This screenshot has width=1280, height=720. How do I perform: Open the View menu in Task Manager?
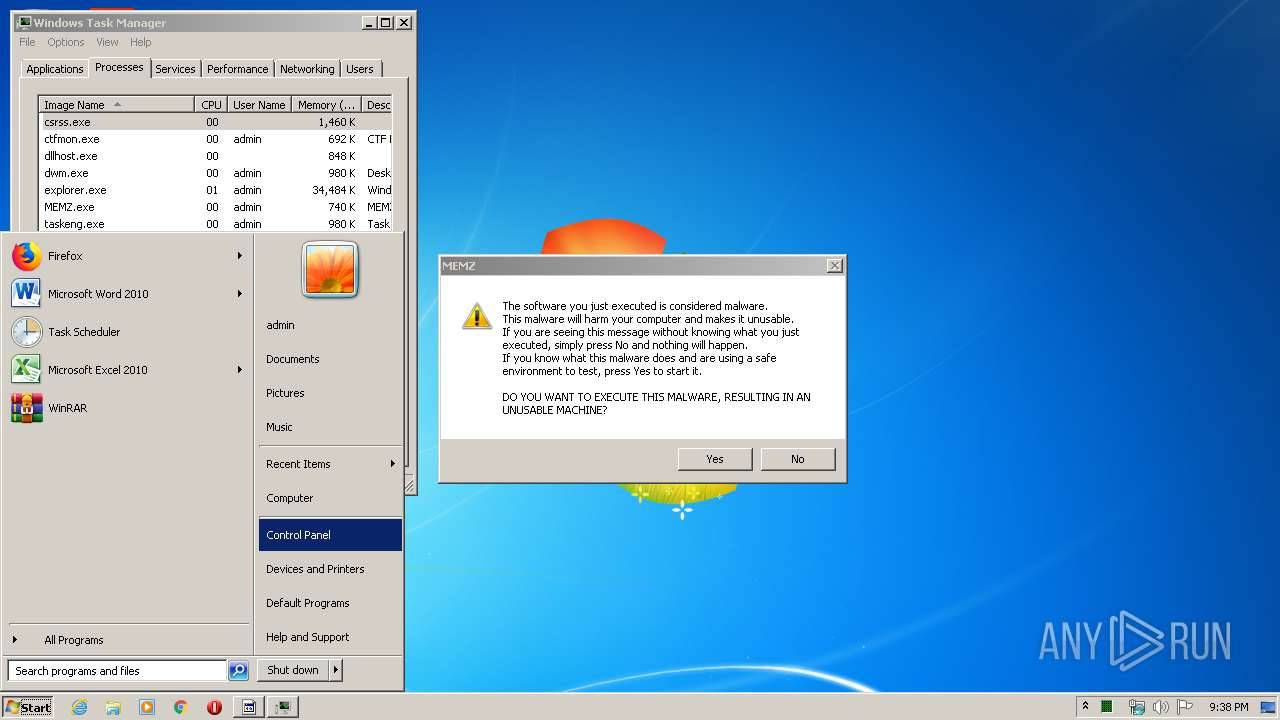click(107, 42)
